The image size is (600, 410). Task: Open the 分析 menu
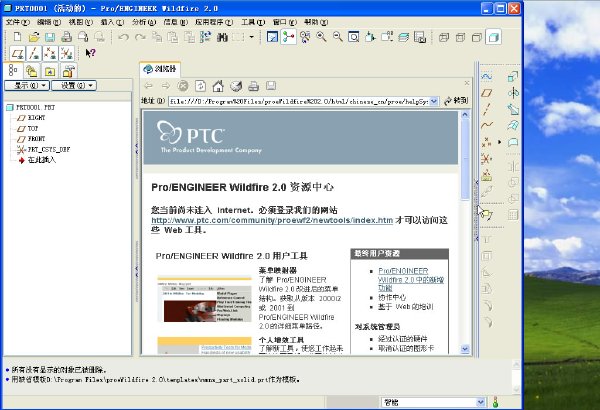click(144, 22)
